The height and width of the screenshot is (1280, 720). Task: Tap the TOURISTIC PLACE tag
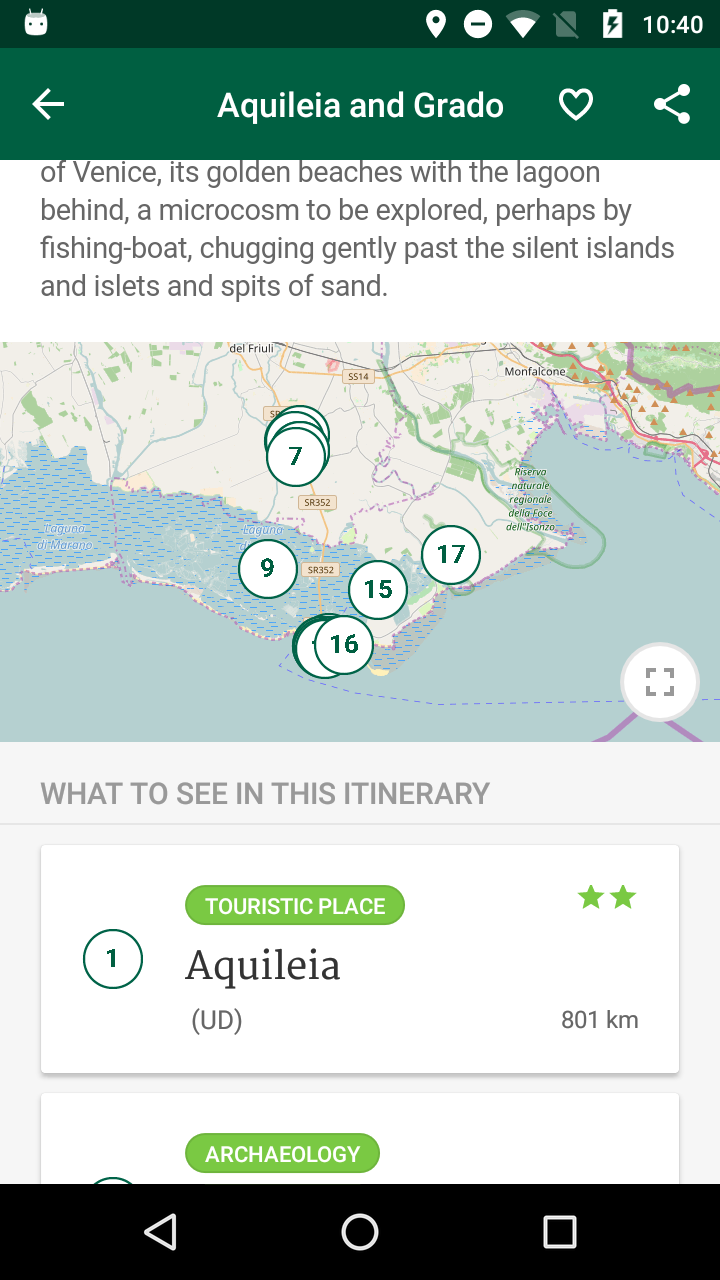(x=295, y=906)
